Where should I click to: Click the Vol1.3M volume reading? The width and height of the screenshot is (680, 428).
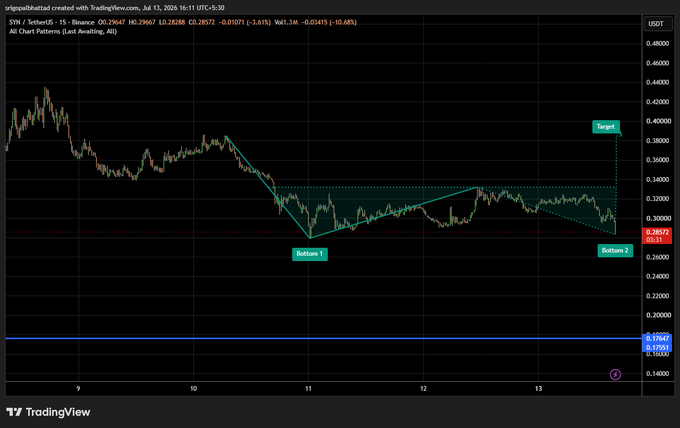[x=286, y=22]
